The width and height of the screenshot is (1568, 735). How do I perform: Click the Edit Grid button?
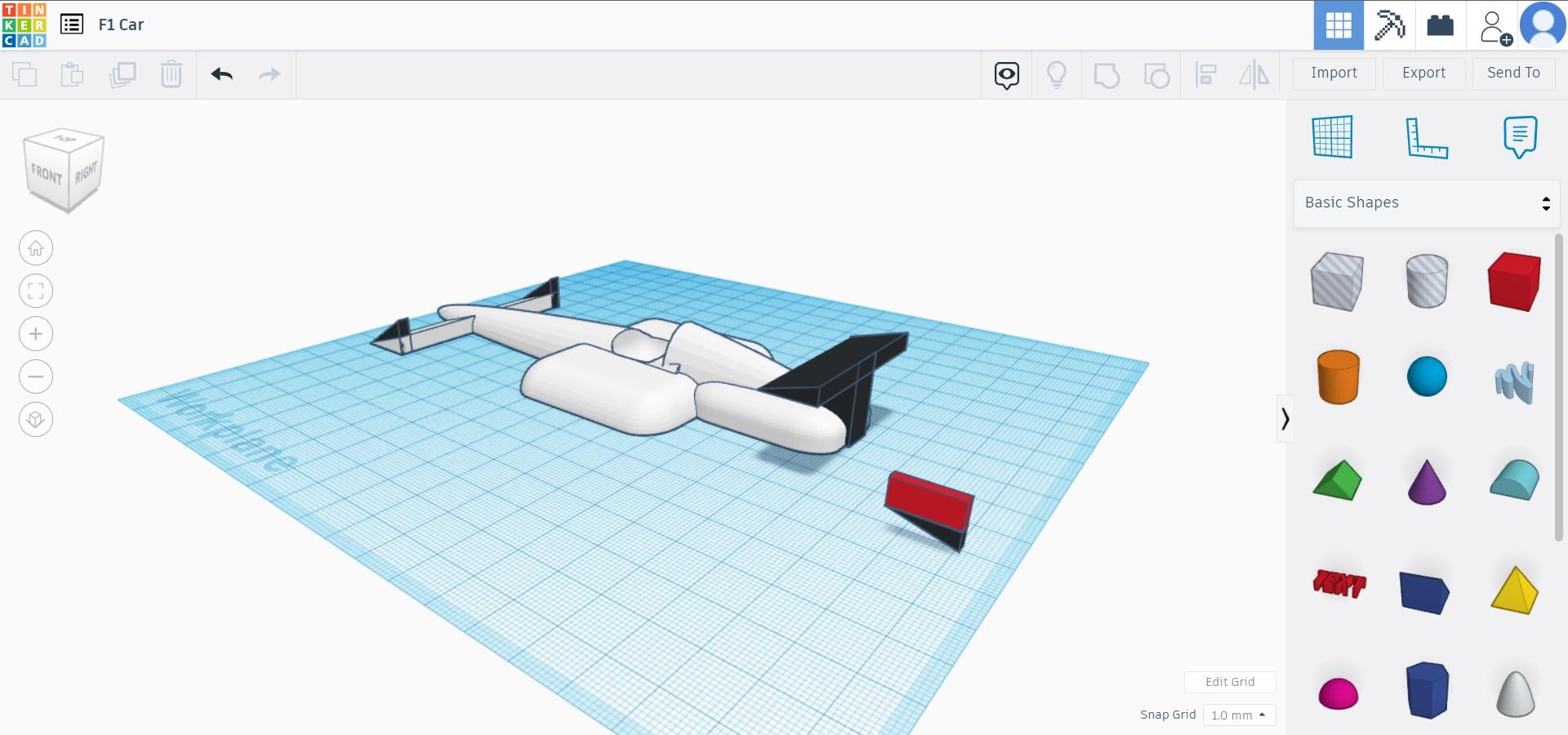point(1230,682)
